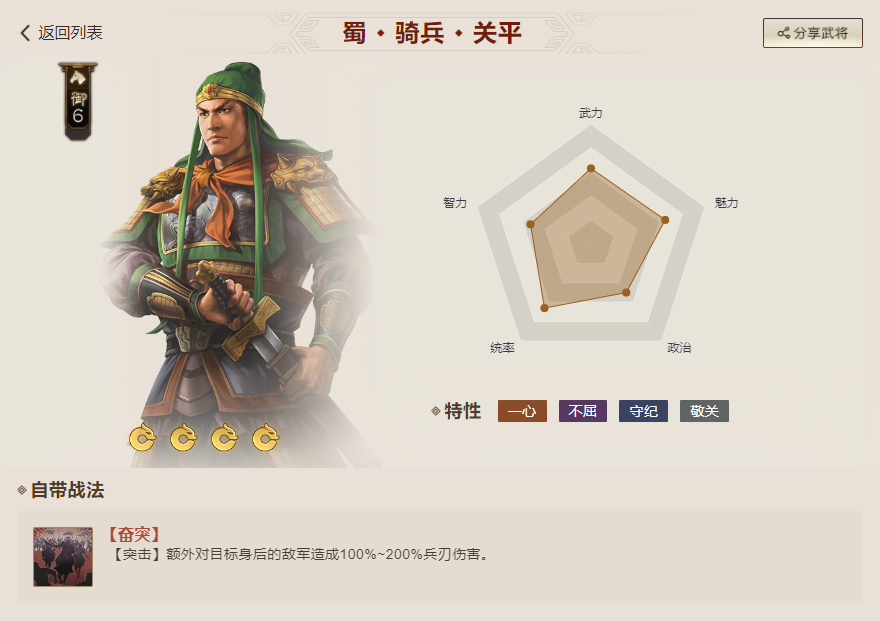
Task: Select the 不屈 trait tag
Action: click(583, 411)
